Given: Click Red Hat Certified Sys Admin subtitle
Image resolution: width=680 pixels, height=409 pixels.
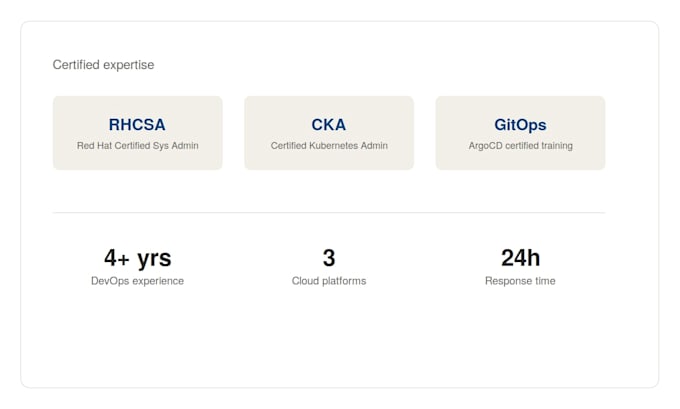Looking at the screenshot, I should (x=137, y=146).
